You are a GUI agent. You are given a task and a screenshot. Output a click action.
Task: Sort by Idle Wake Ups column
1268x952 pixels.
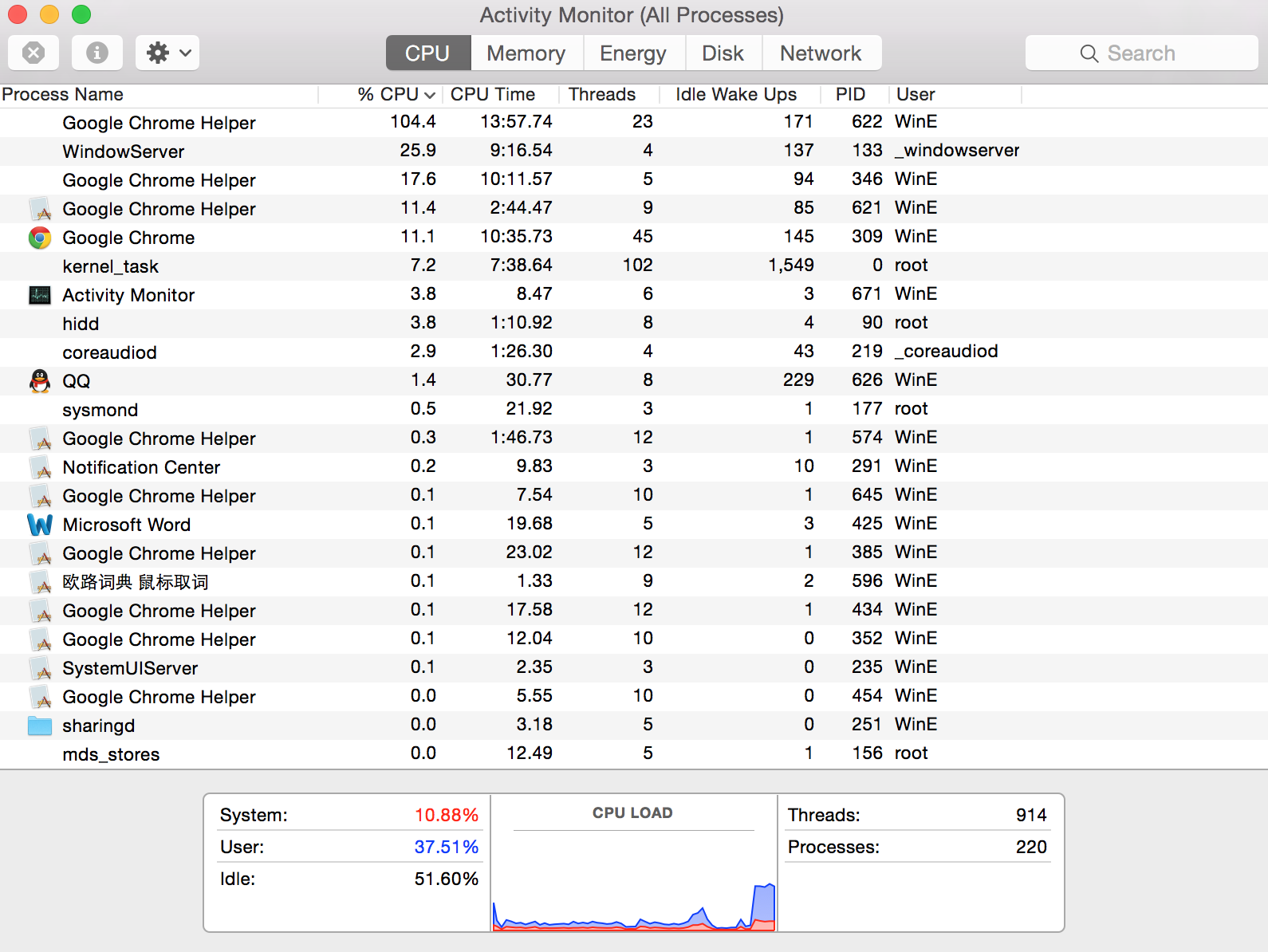pyautogui.click(x=740, y=95)
